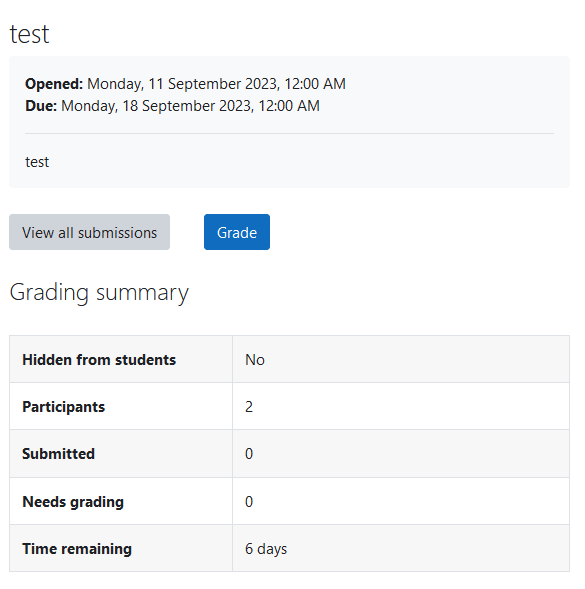The width and height of the screenshot is (585, 589).
Task: Select the Needs grading row label
Action: tap(73, 502)
